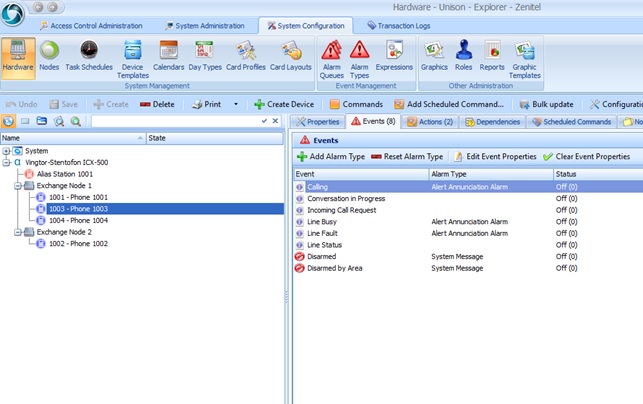Click the Card Profiles icon
The image size is (643, 404).
[x=244, y=57]
